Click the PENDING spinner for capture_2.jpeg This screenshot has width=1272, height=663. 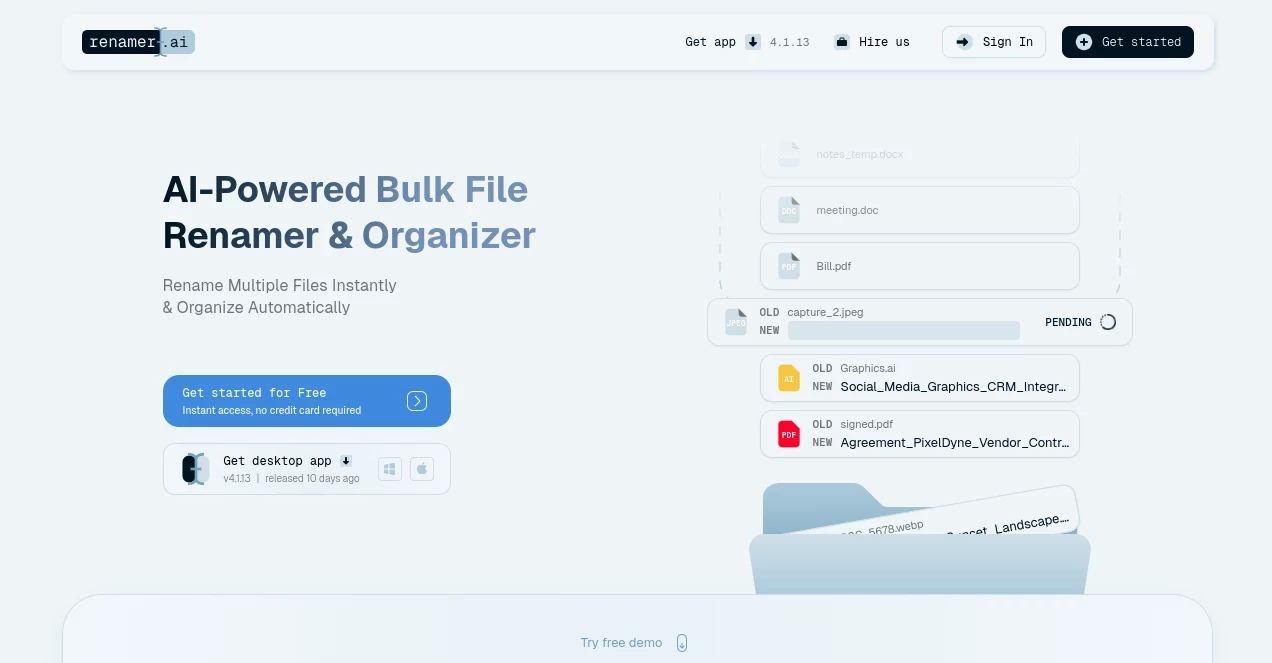[x=1108, y=322]
